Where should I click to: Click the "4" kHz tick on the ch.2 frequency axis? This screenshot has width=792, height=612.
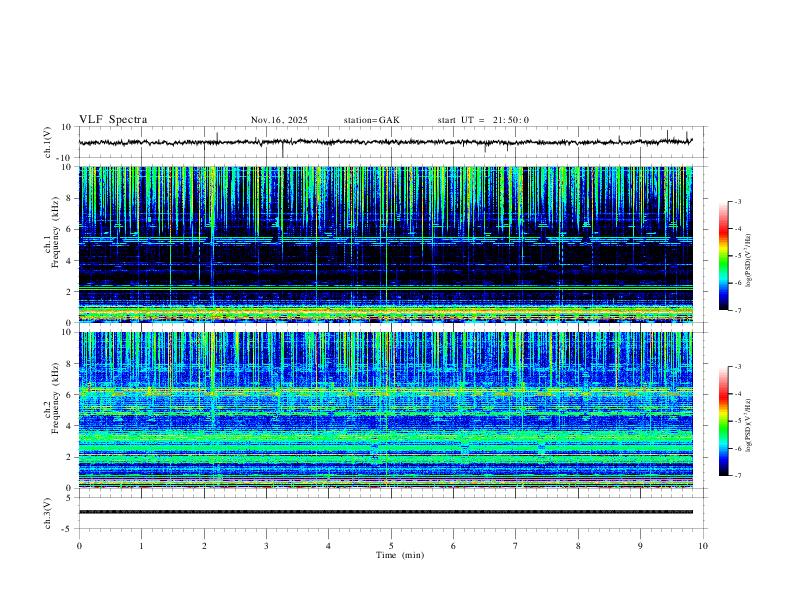[x=69, y=426]
